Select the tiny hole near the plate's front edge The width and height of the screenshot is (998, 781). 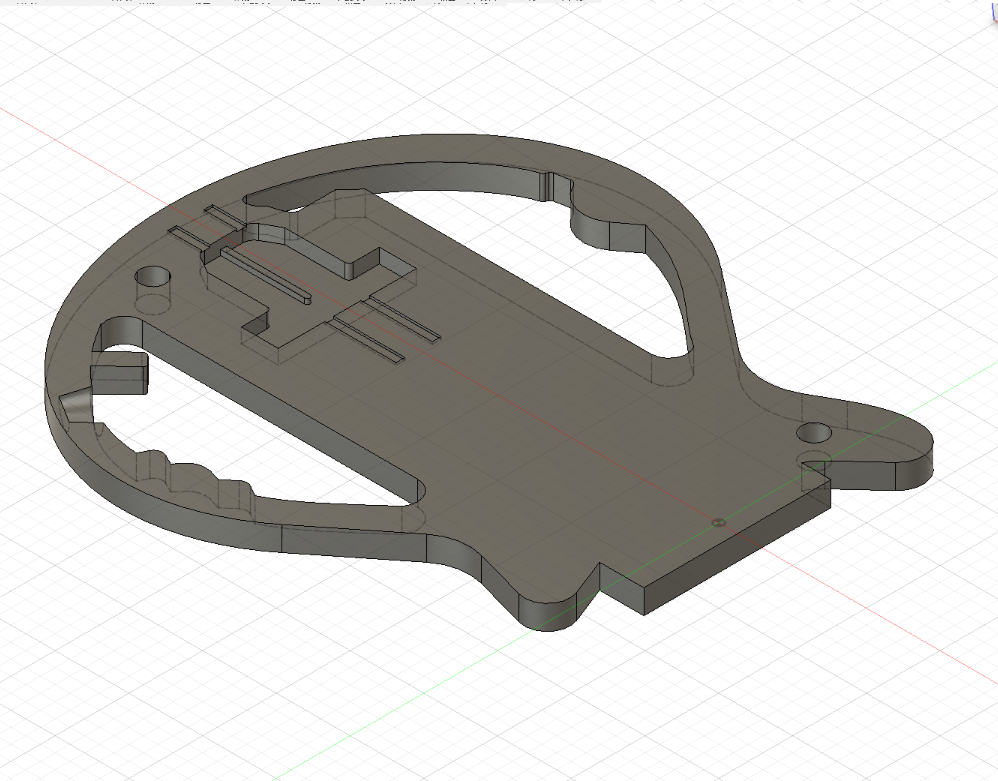(x=716, y=521)
